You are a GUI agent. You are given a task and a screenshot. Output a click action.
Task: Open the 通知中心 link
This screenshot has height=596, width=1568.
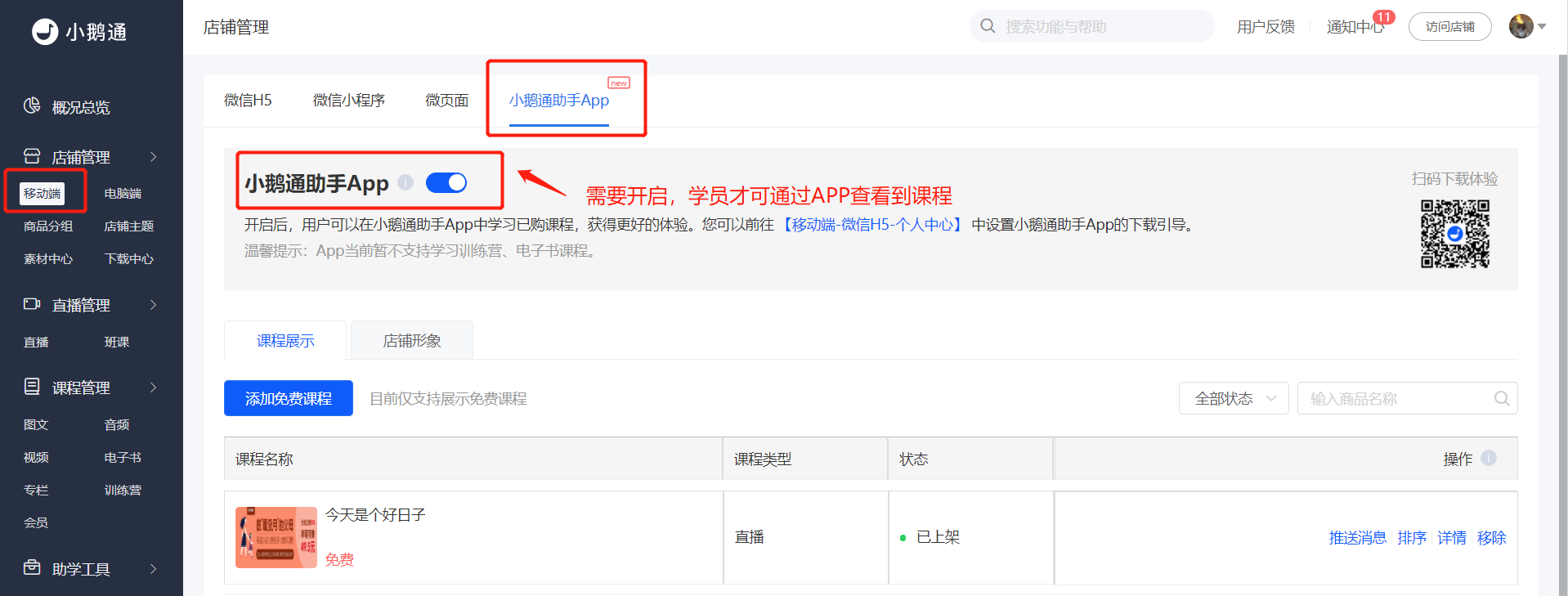pos(1355,27)
